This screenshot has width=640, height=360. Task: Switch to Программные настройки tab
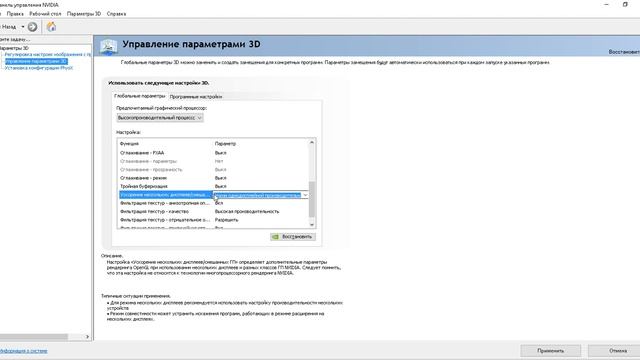(x=196, y=97)
